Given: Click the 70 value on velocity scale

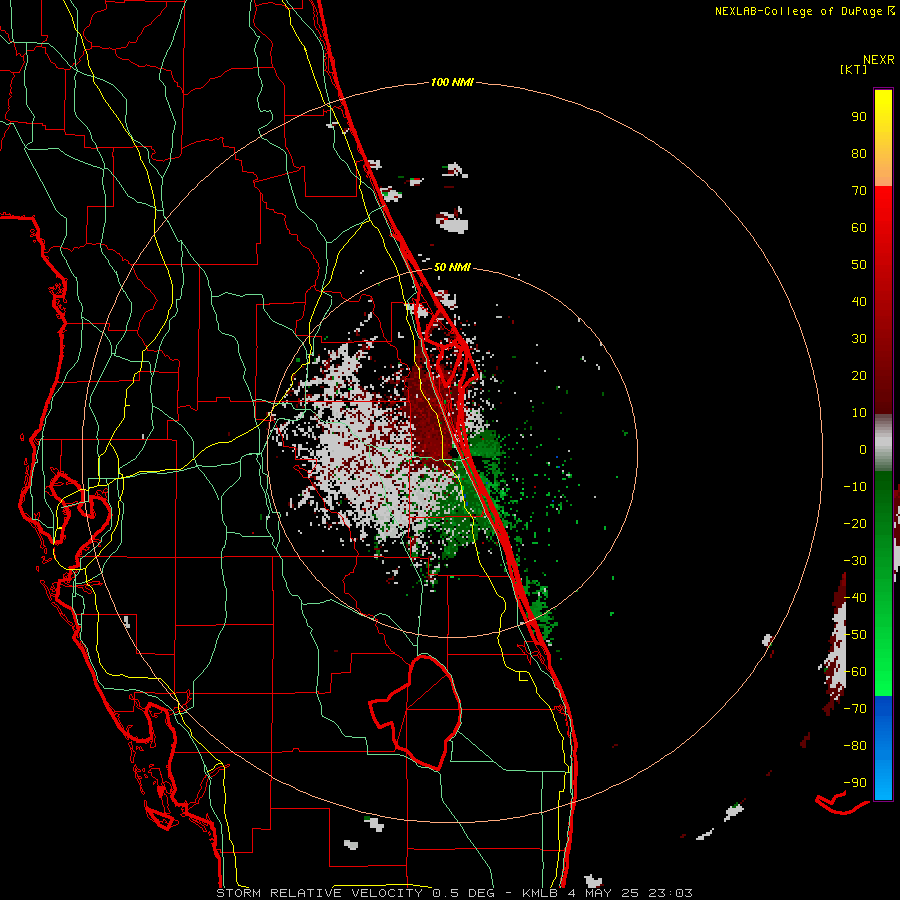Looking at the screenshot, I should [x=859, y=191].
